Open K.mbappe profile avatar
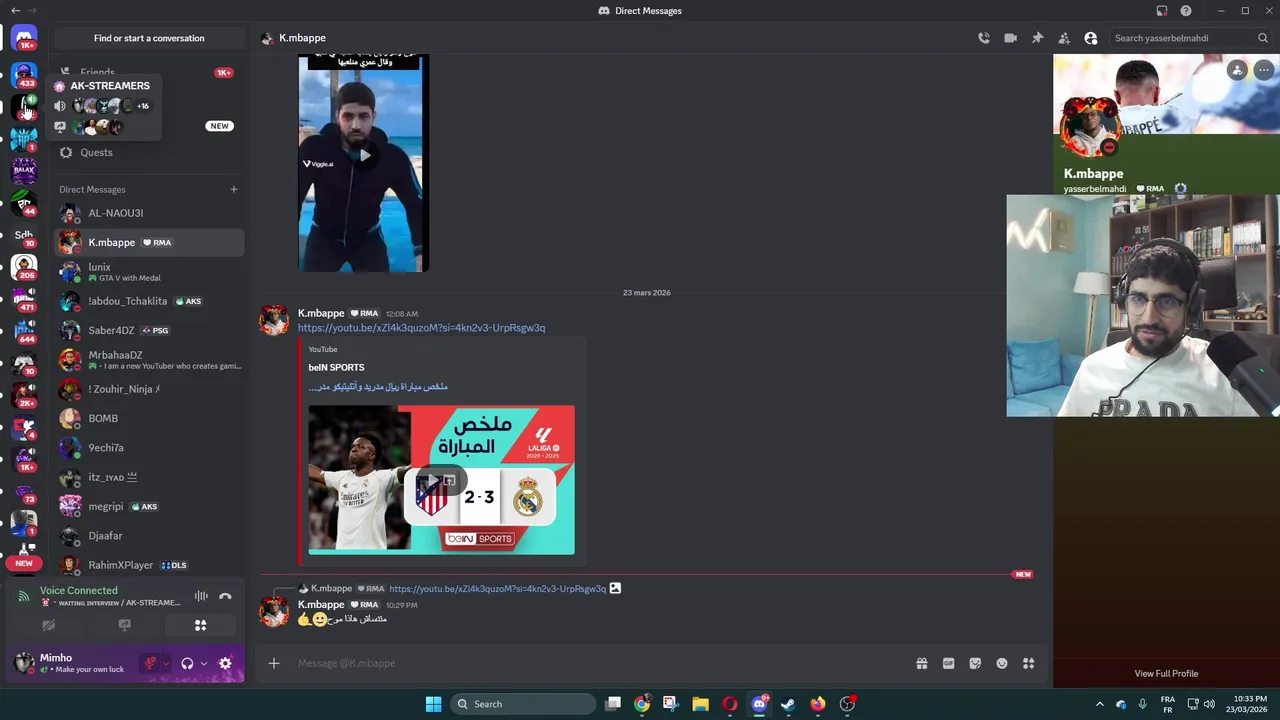The image size is (1280, 720). click(1090, 127)
